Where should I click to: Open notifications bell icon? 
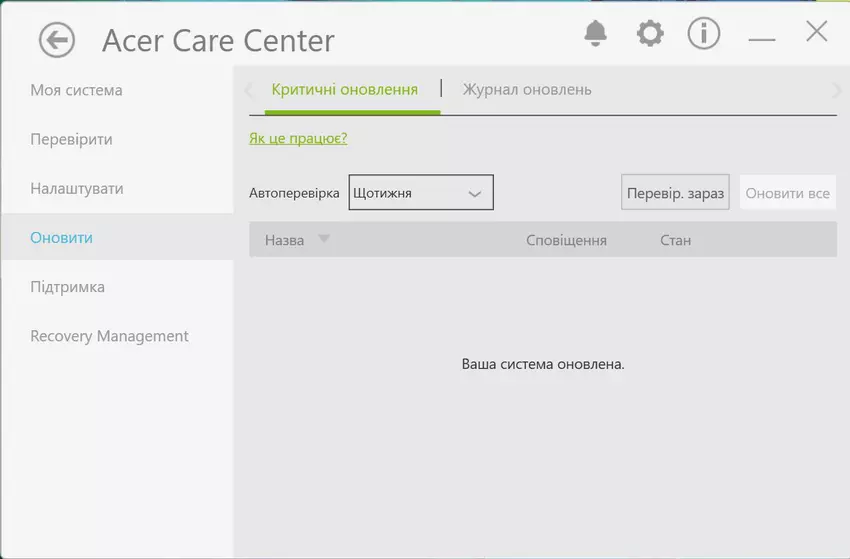(x=595, y=33)
